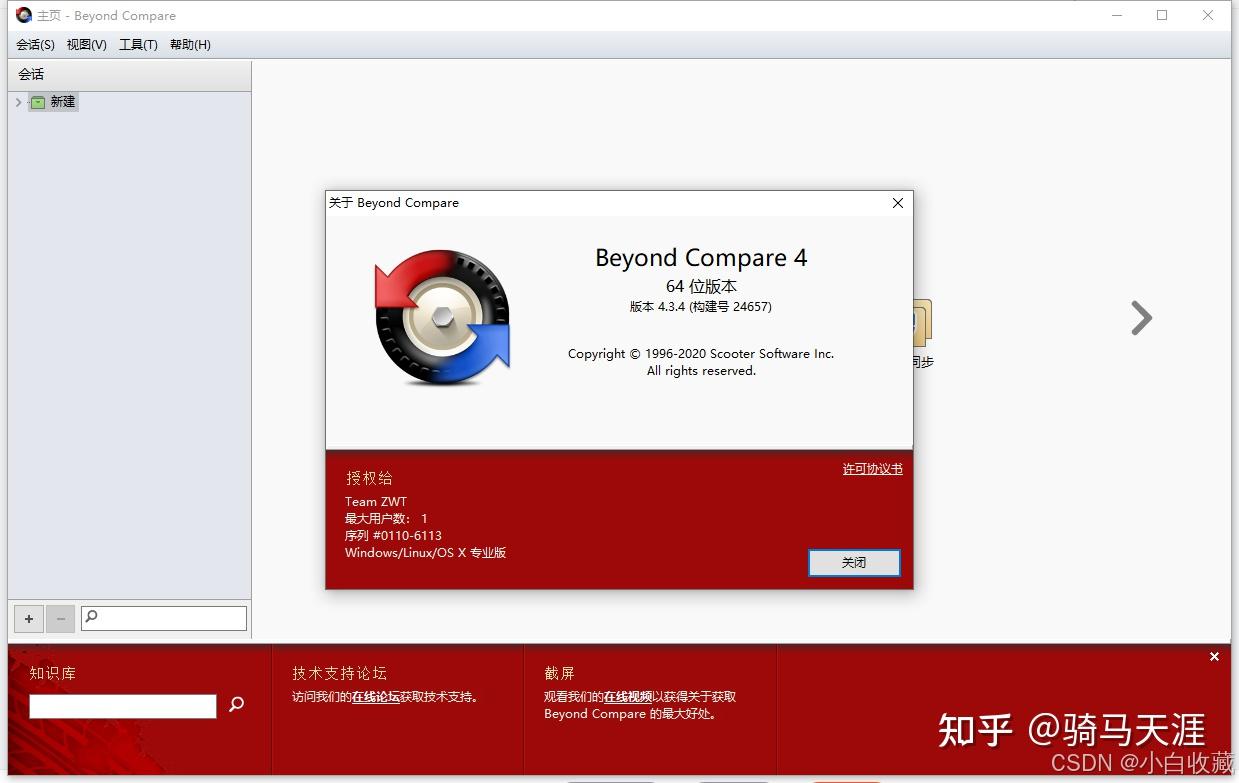The width and height of the screenshot is (1239, 783).
Task: Click the right chevron to show more sessions
Action: click(1140, 318)
